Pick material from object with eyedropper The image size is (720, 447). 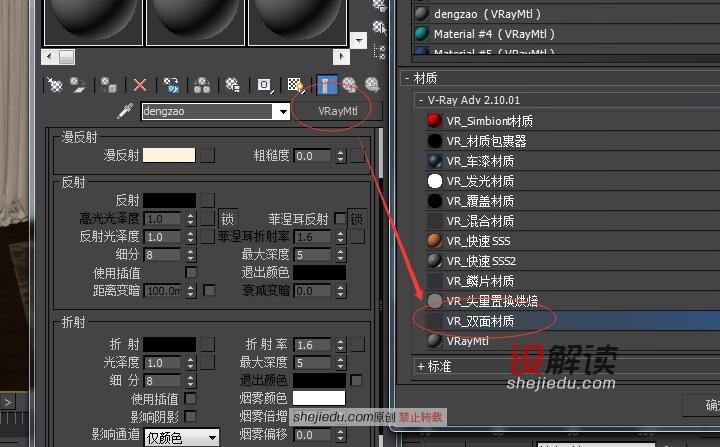[125, 111]
